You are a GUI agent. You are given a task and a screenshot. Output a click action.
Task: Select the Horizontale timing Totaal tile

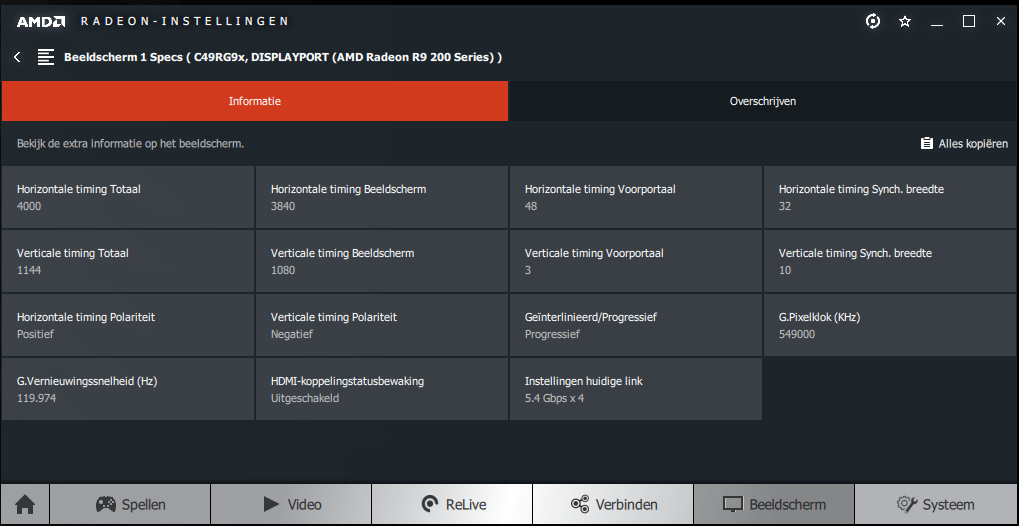coord(127,197)
